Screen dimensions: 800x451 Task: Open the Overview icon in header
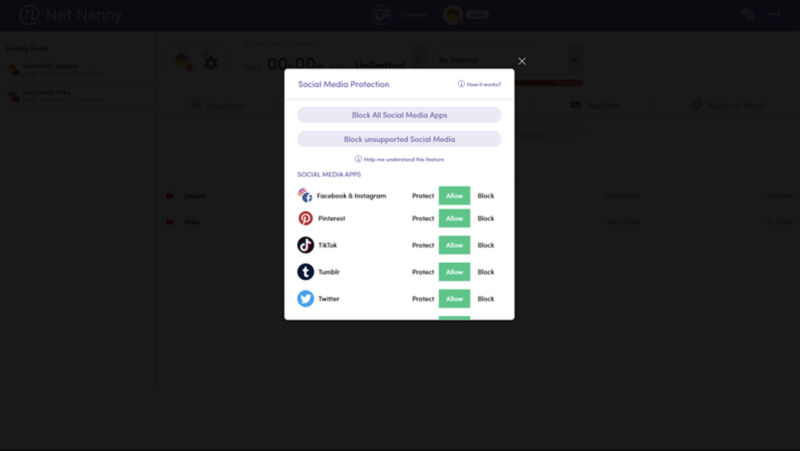(382, 14)
